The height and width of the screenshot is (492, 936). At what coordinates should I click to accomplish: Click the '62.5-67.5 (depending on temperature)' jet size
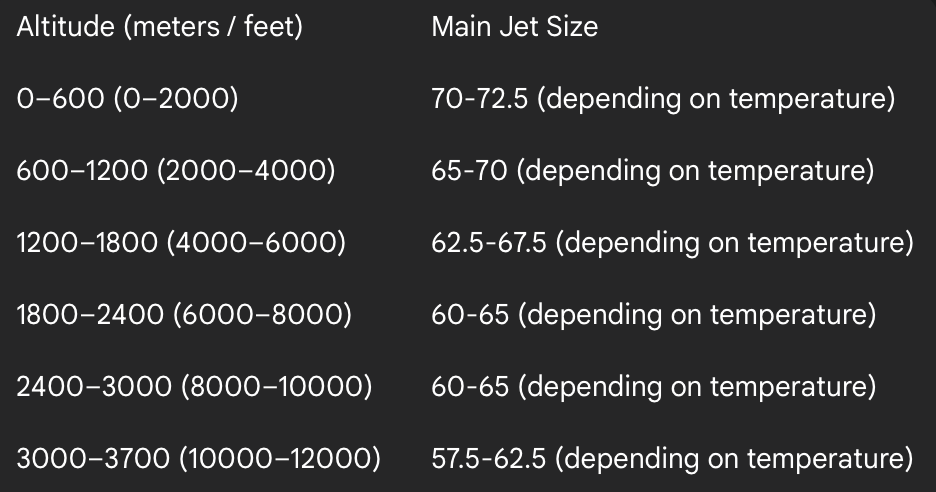[672, 243]
